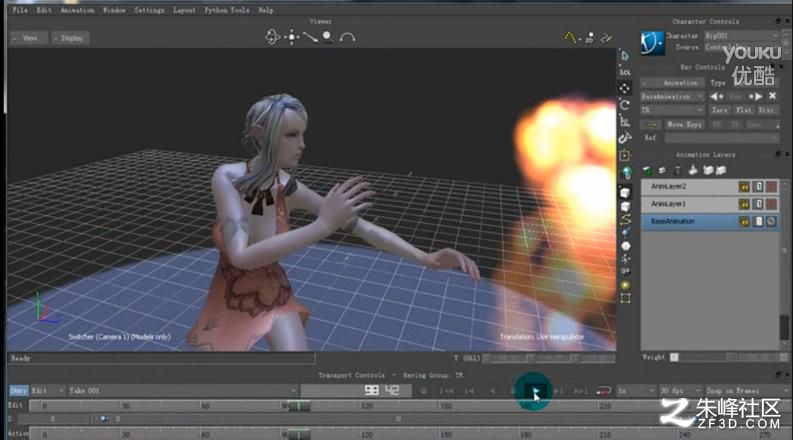
Task: Open the Snap on Frames dropdown
Action: click(x=746, y=390)
